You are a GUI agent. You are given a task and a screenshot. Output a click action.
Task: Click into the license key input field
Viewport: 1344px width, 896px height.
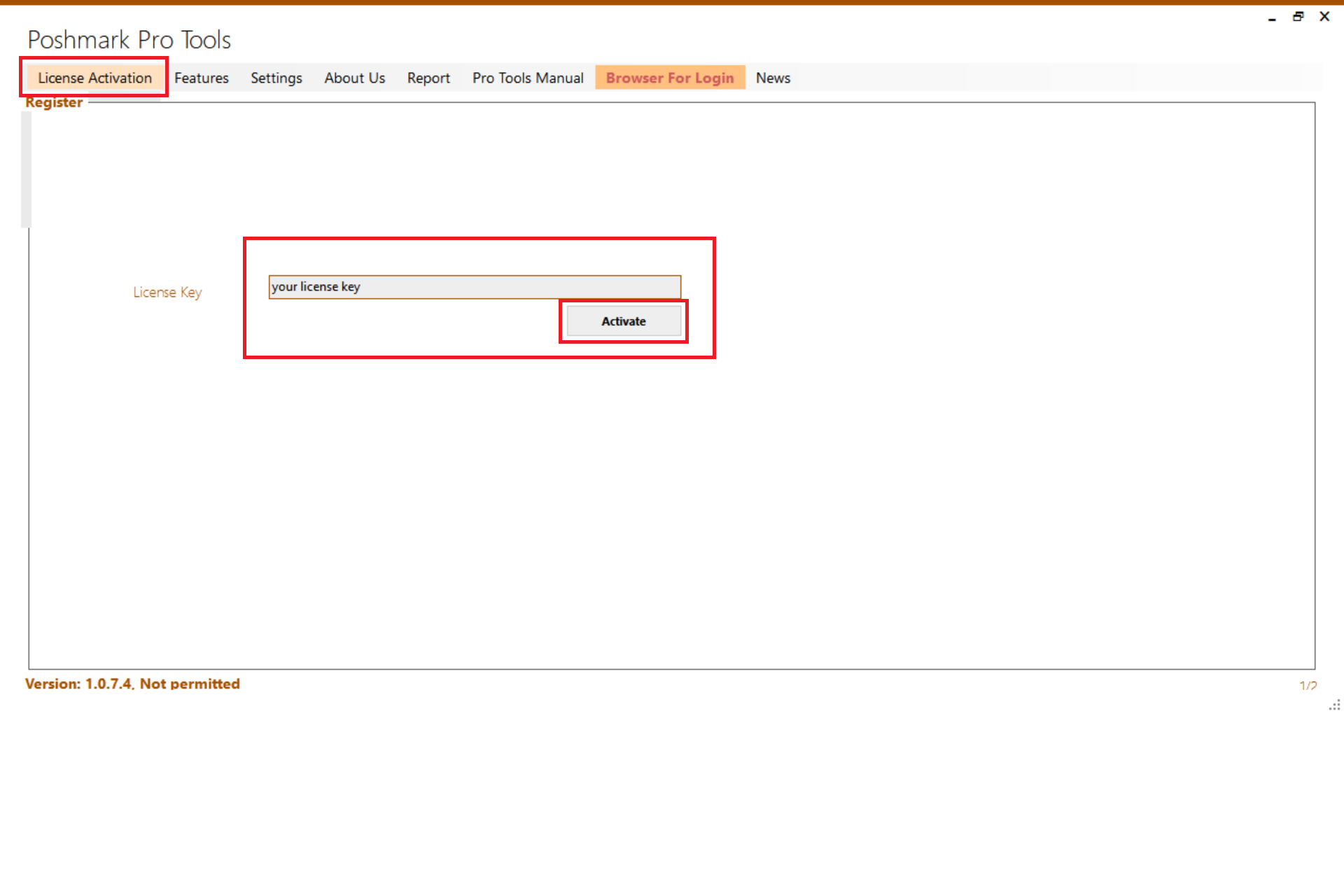point(475,287)
